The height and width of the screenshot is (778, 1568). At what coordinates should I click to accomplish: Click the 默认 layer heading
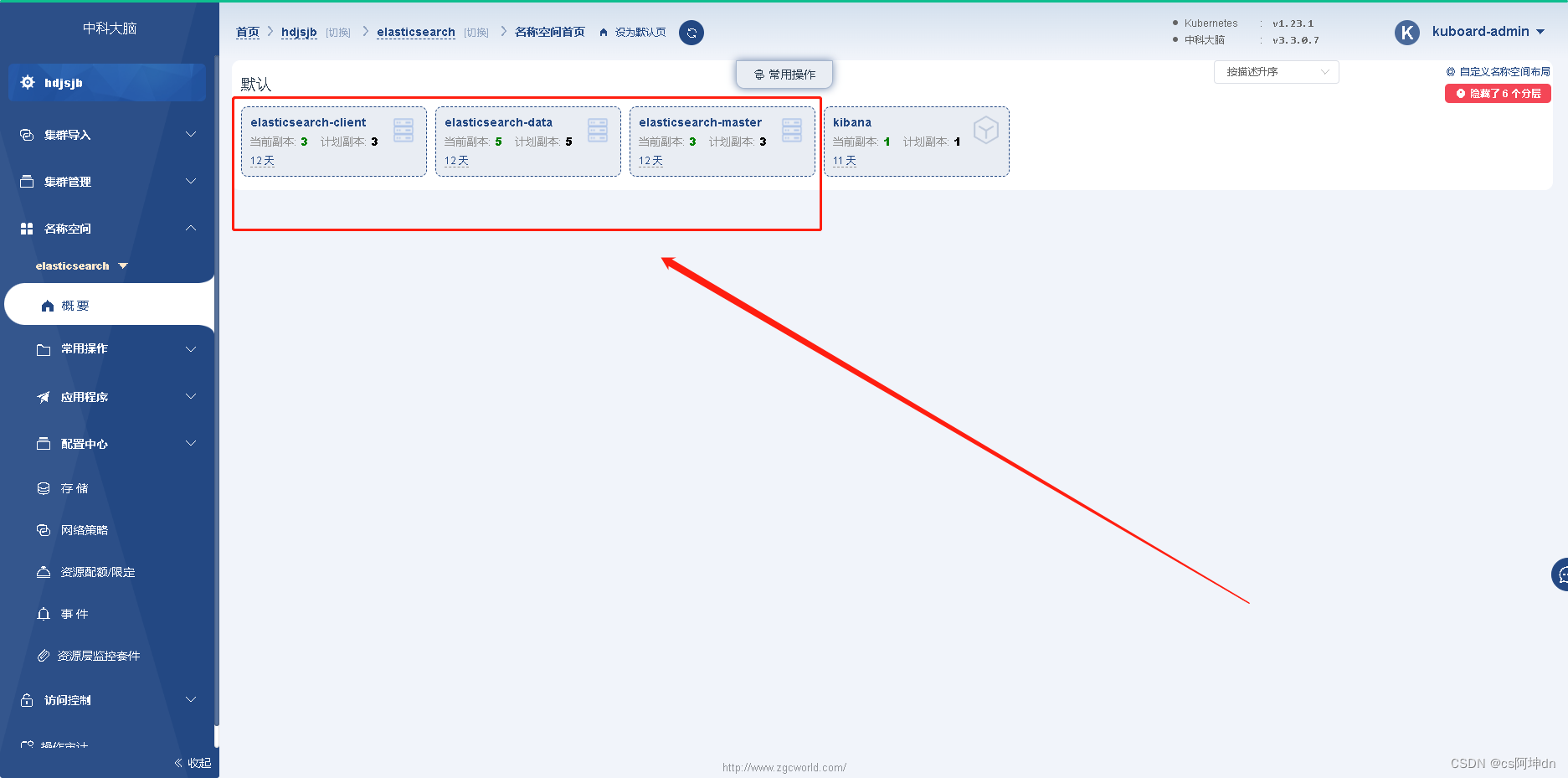click(x=256, y=85)
